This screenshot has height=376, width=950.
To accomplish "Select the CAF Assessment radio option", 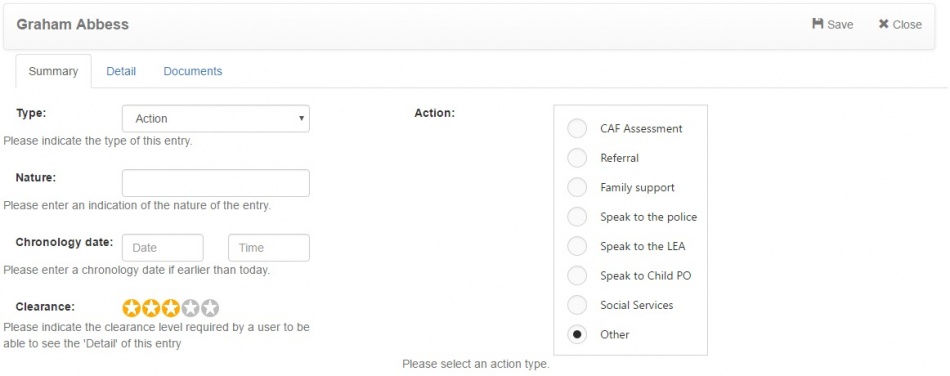I will click(x=577, y=128).
